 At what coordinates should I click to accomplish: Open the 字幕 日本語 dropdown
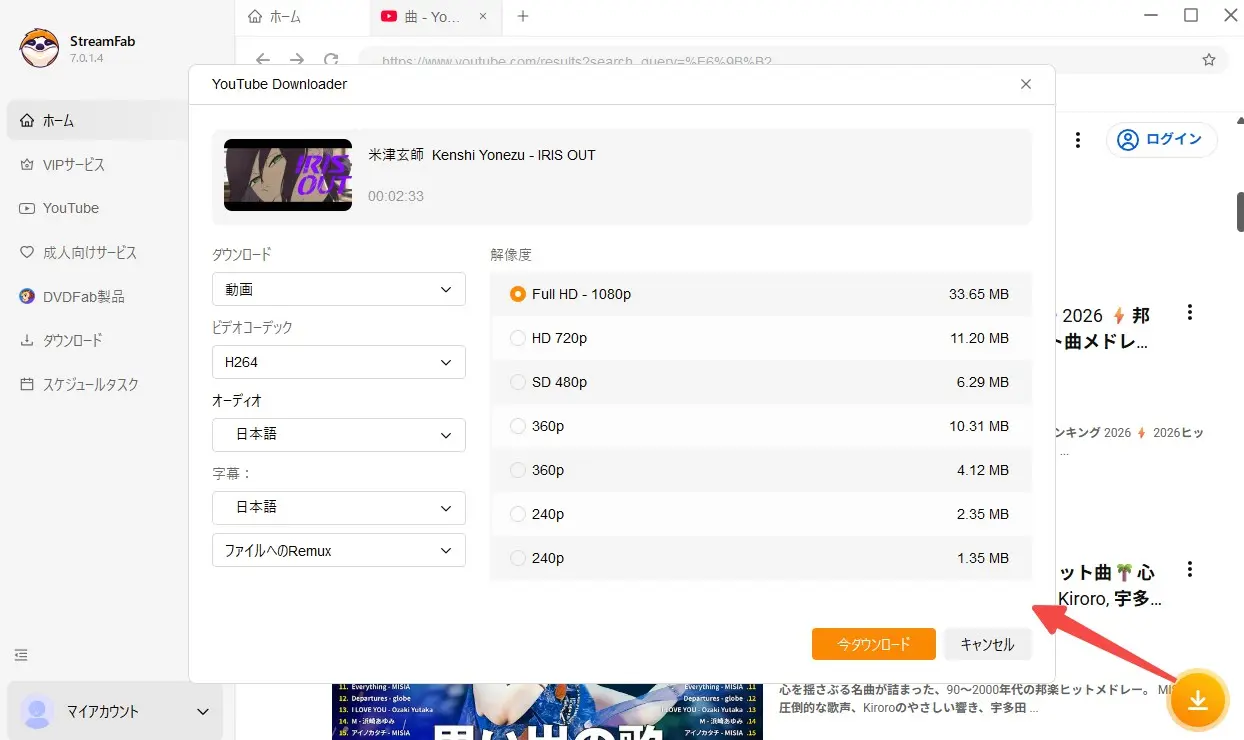pyautogui.click(x=339, y=508)
